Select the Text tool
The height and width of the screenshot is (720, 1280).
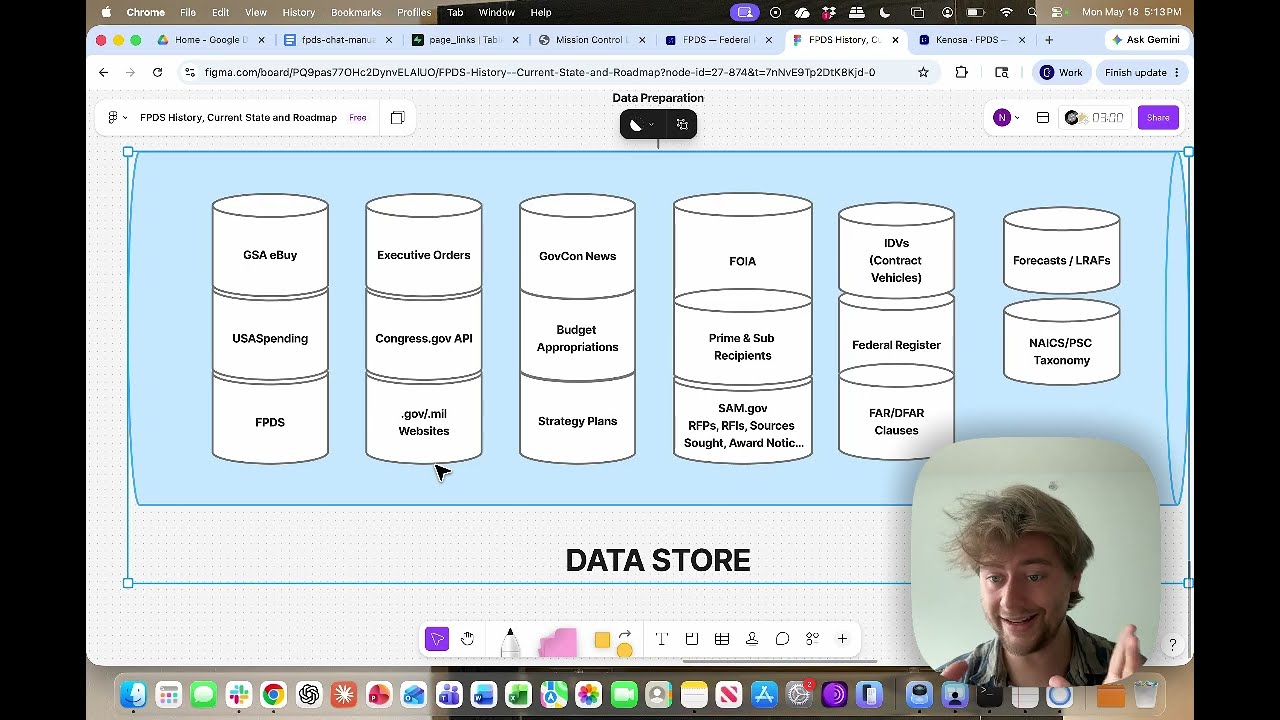pos(661,639)
